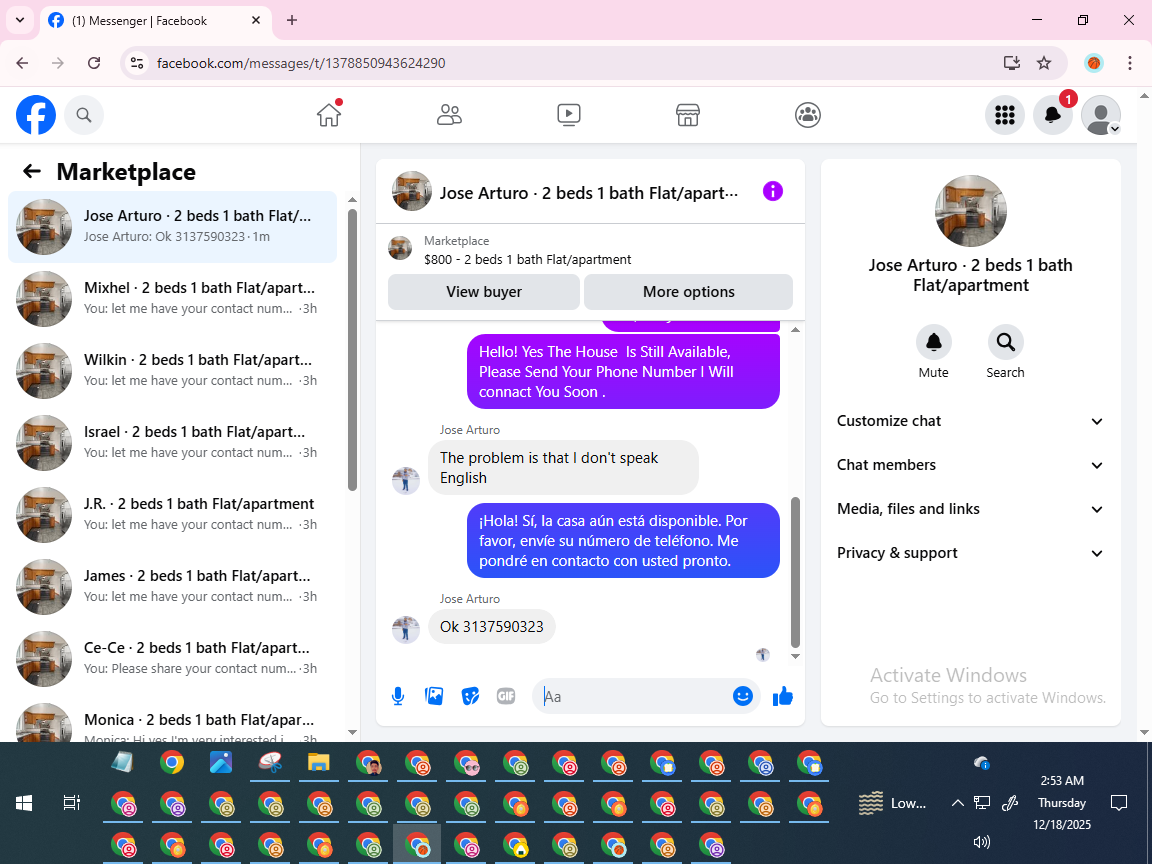Click the $800 - 2 beds 1 bath listing
This screenshot has height=864, width=1152.
(527, 259)
